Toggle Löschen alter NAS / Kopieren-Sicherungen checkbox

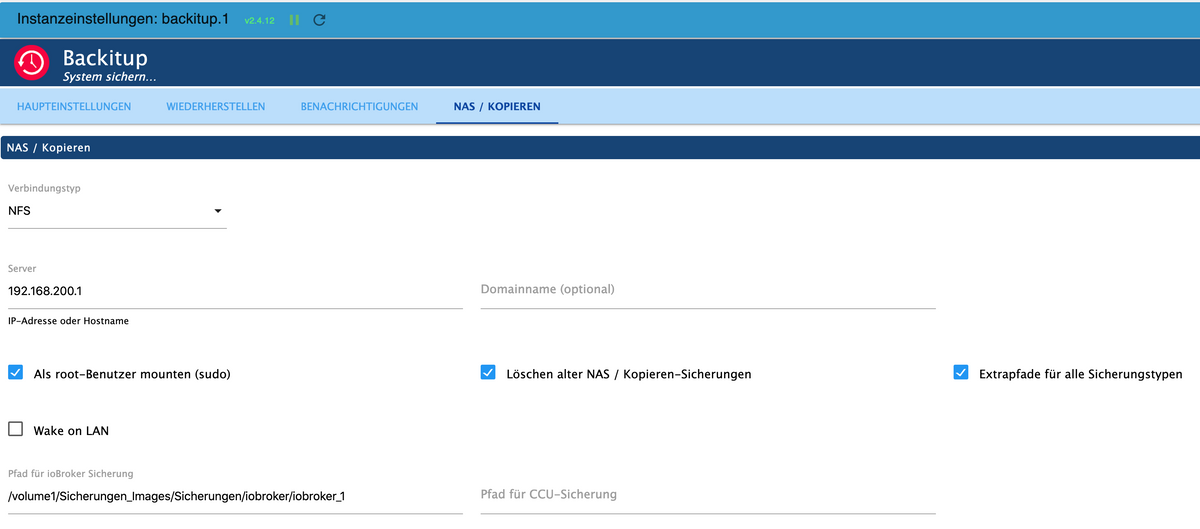tap(488, 373)
